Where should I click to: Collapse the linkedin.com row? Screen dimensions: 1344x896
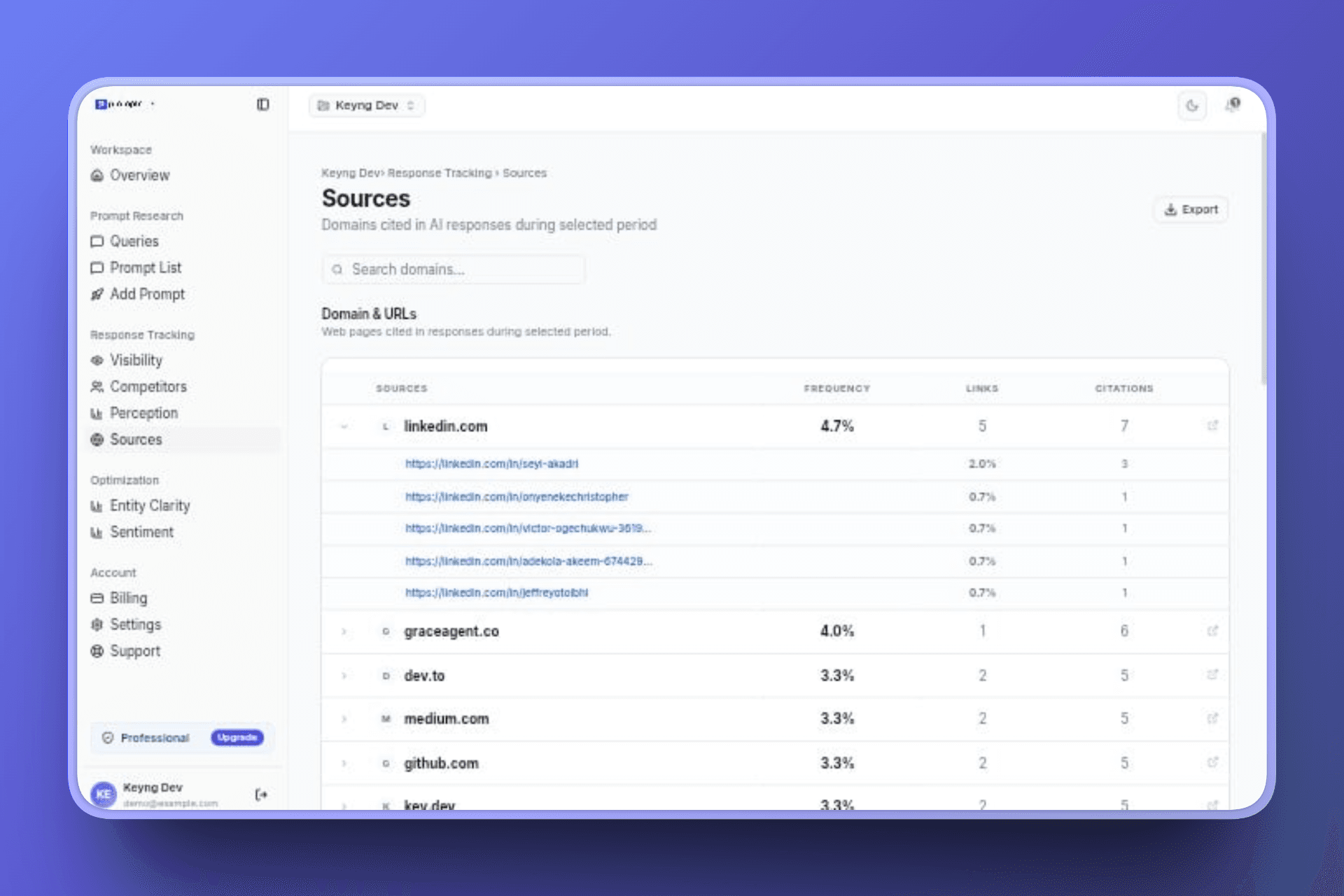click(x=344, y=426)
